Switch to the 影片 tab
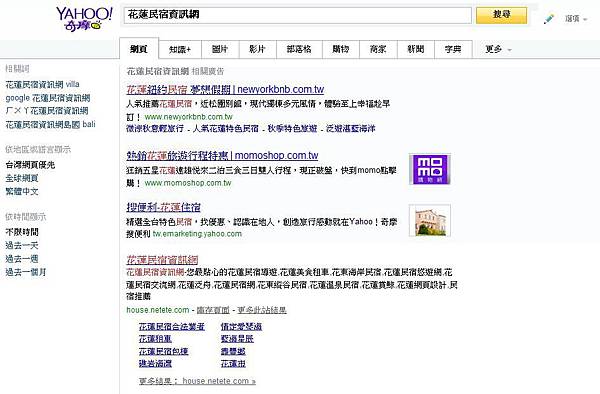600x394 pixels. pos(258,49)
